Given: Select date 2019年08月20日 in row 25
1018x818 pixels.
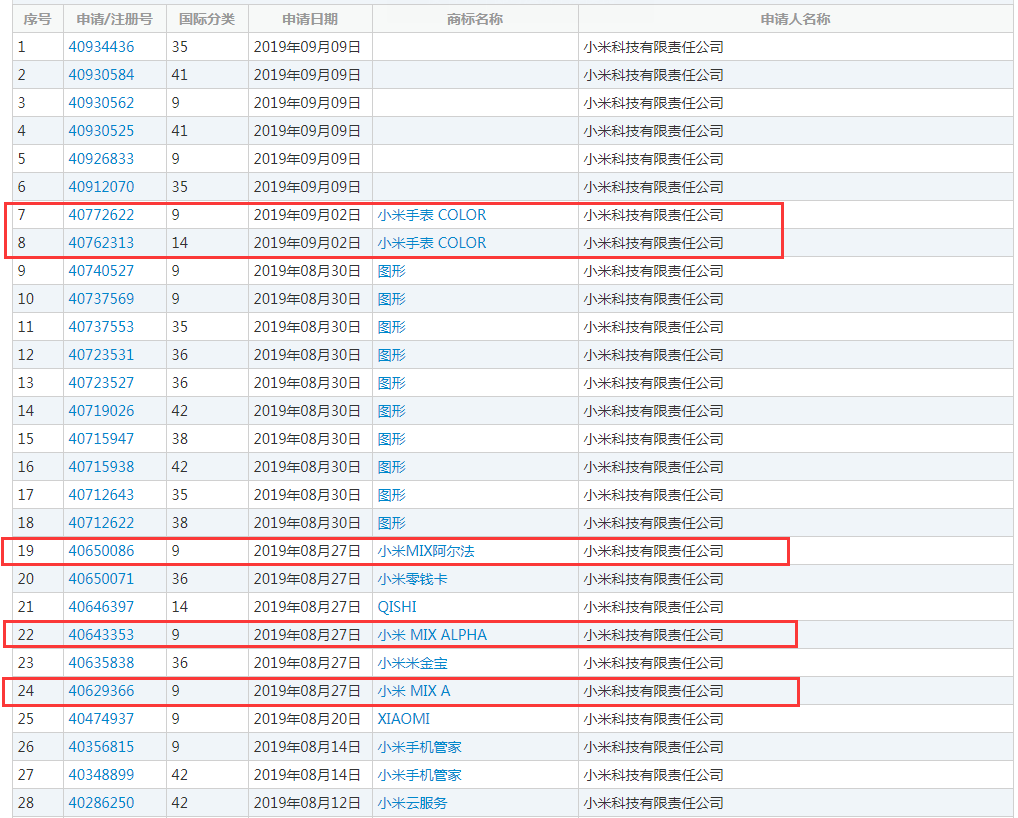Looking at the screenshot, I should (307, 719).
